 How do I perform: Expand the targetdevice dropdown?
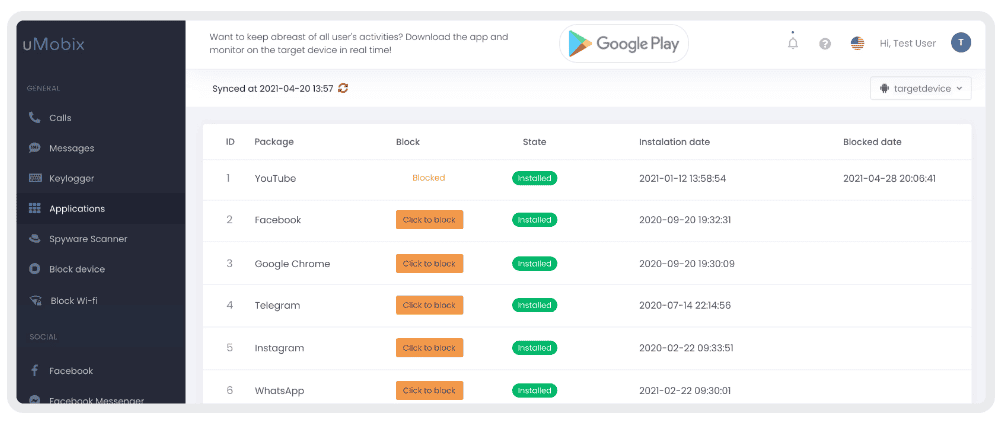pyautogui.click(x=920, y=88)
